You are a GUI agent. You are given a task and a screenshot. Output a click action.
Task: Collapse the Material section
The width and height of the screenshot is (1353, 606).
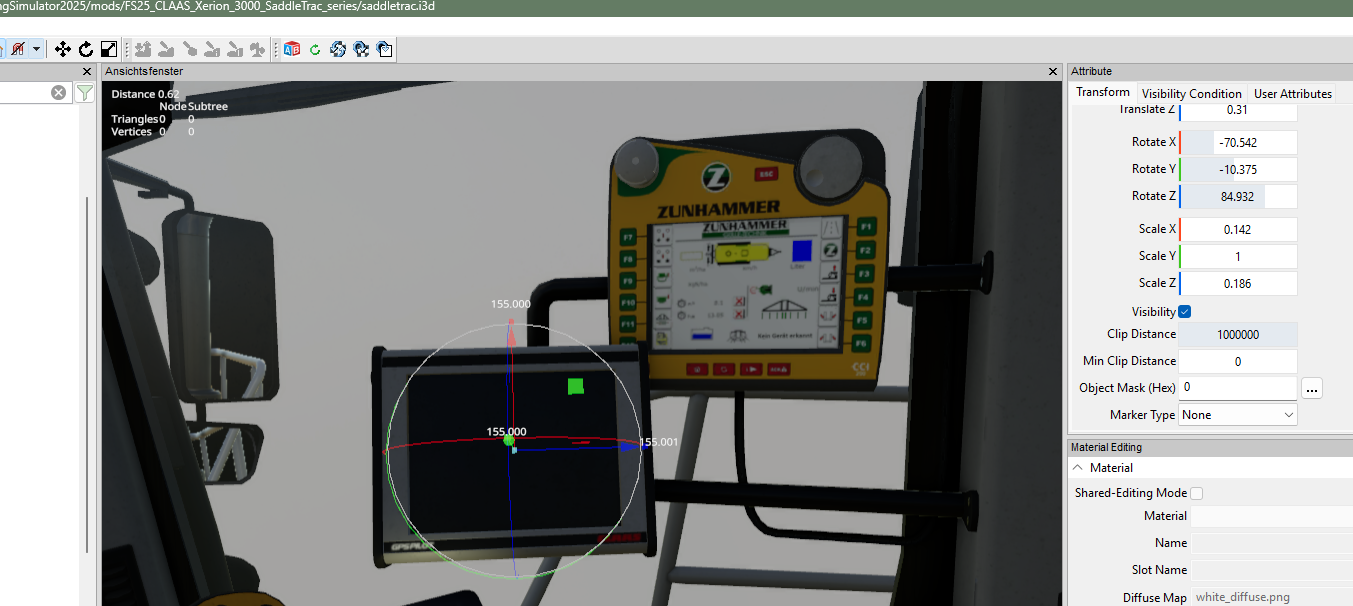pyautogui.click(x=1078, y=468)
